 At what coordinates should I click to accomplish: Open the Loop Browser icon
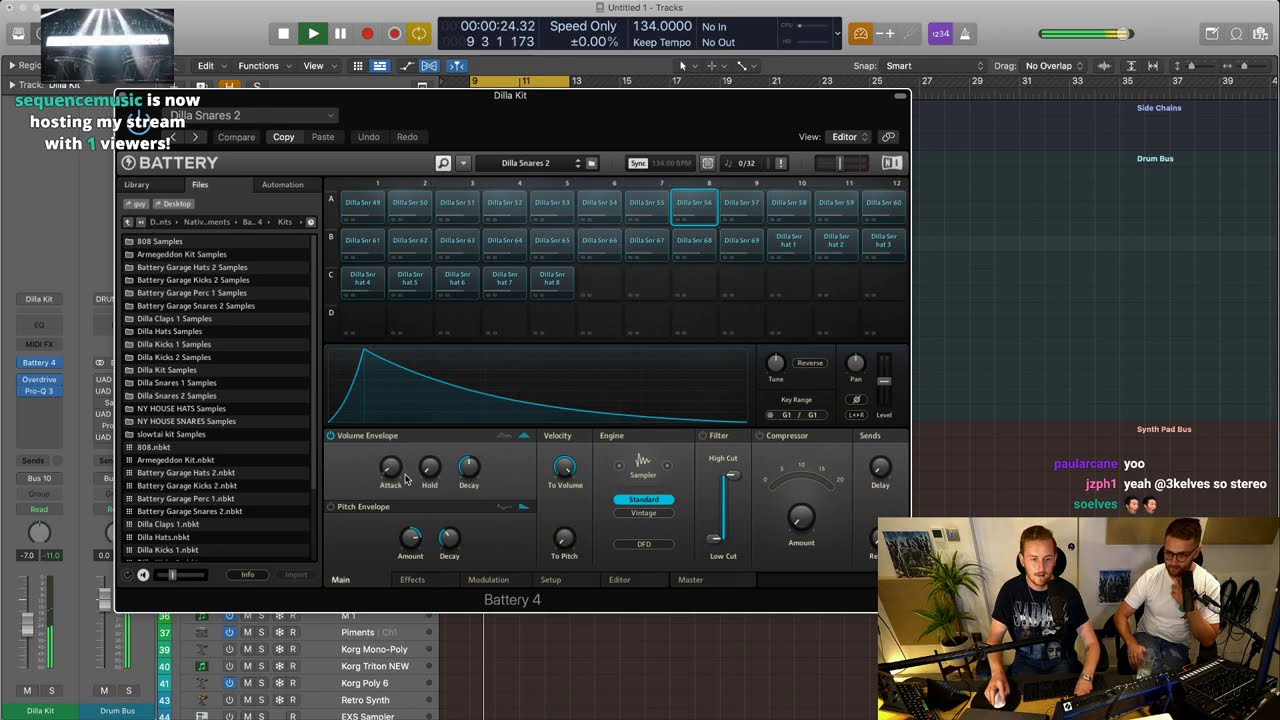click(x=1236, y=34)
